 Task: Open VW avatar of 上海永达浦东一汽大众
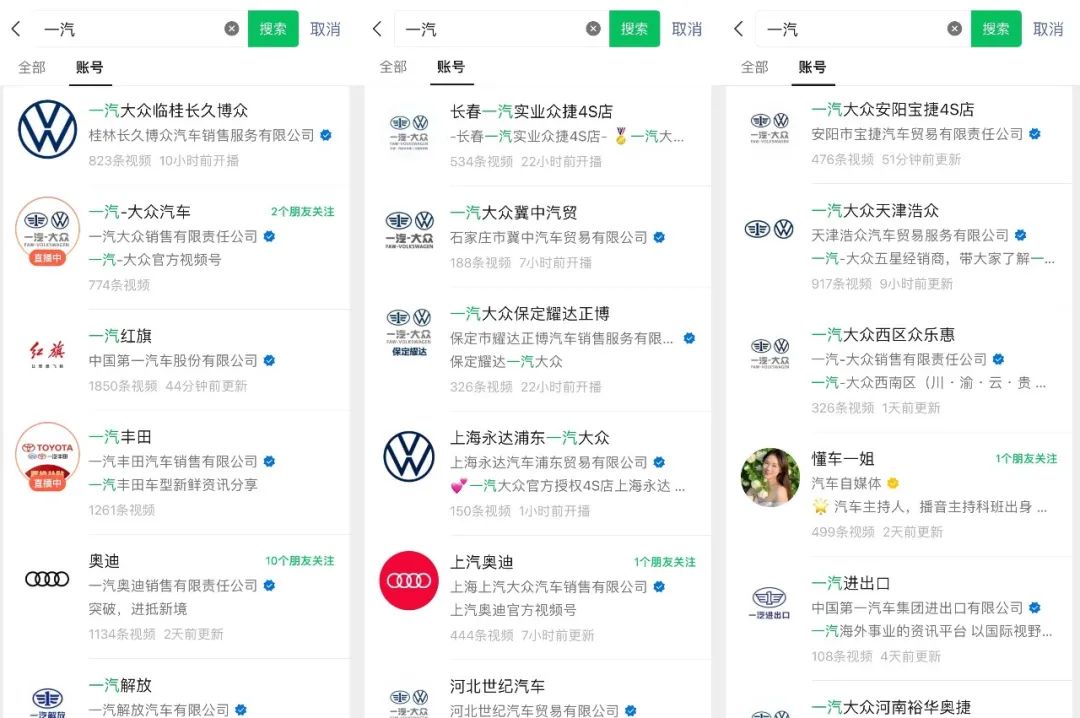tap(409, 456)
